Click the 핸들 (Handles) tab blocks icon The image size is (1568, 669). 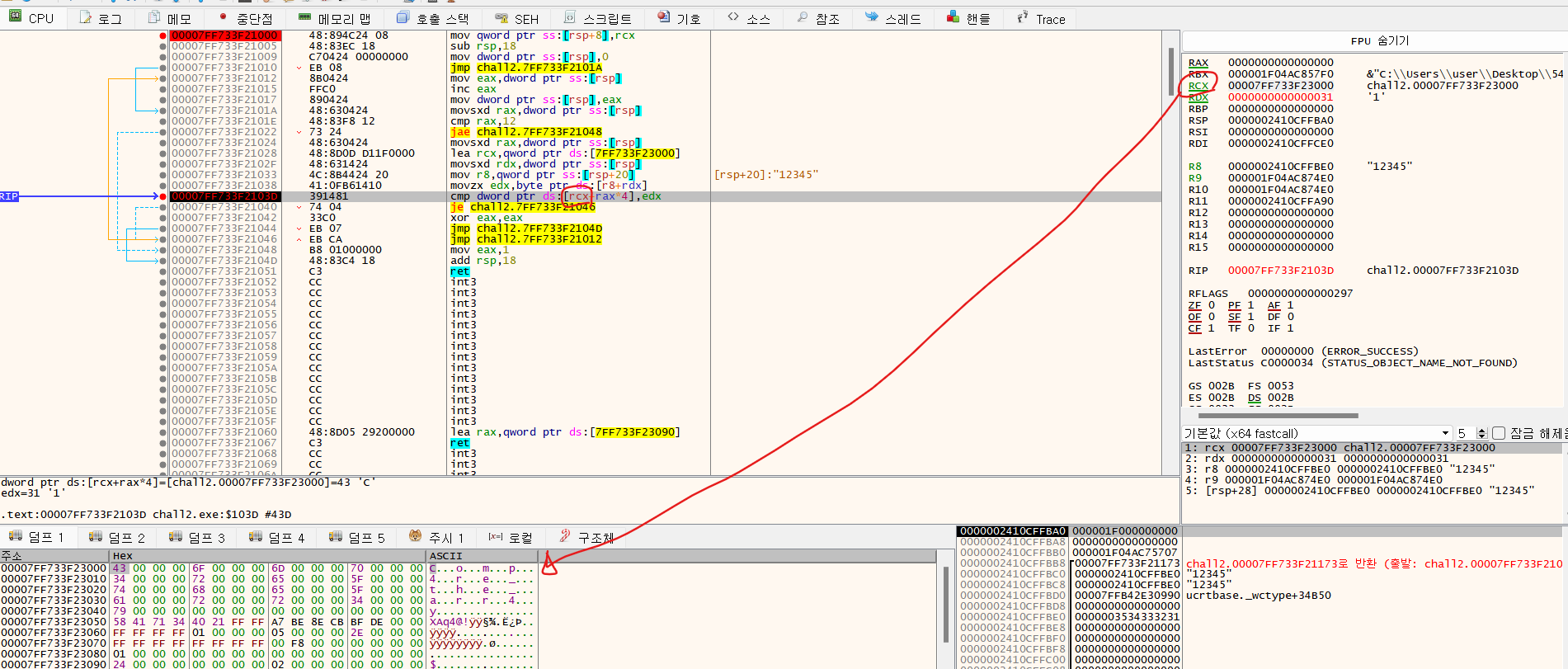pos(953,17)
